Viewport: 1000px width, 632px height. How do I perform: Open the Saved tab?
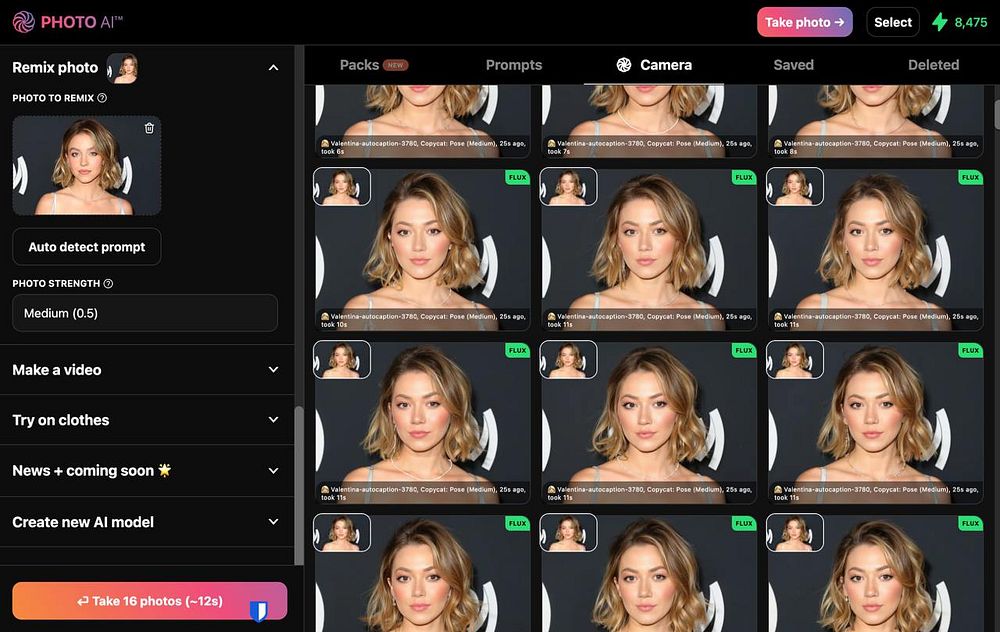tap(793, 65)
